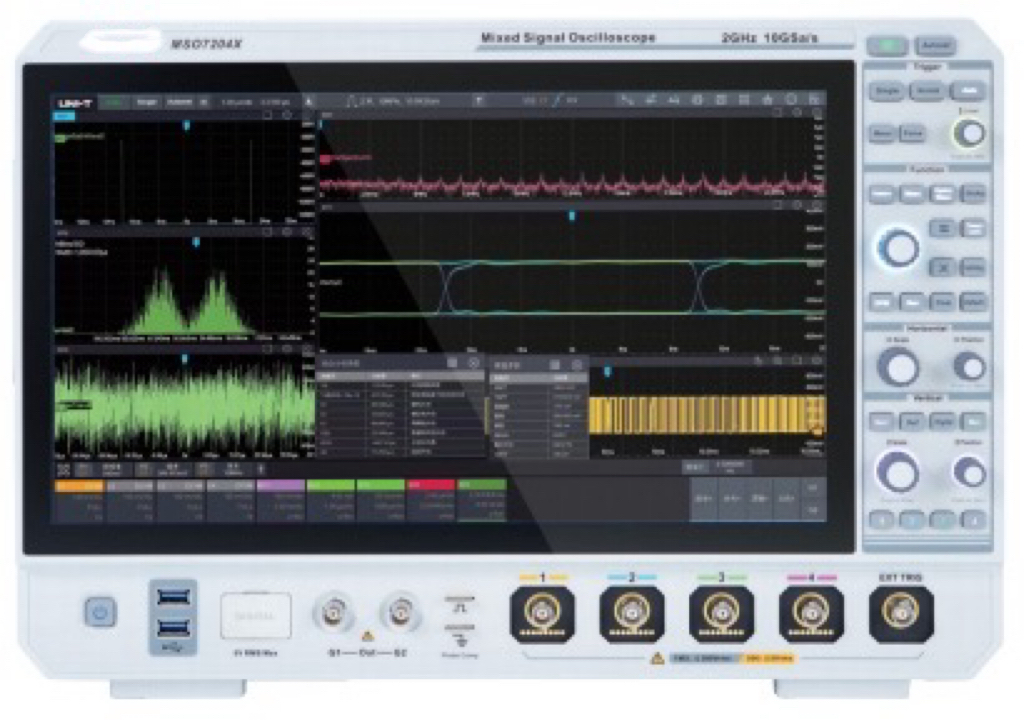Image resolution: width=1024 pixels, height=721 pixels.
Task: Toggle the on-screen green Run indicator
Action: [x=113, y=102]
